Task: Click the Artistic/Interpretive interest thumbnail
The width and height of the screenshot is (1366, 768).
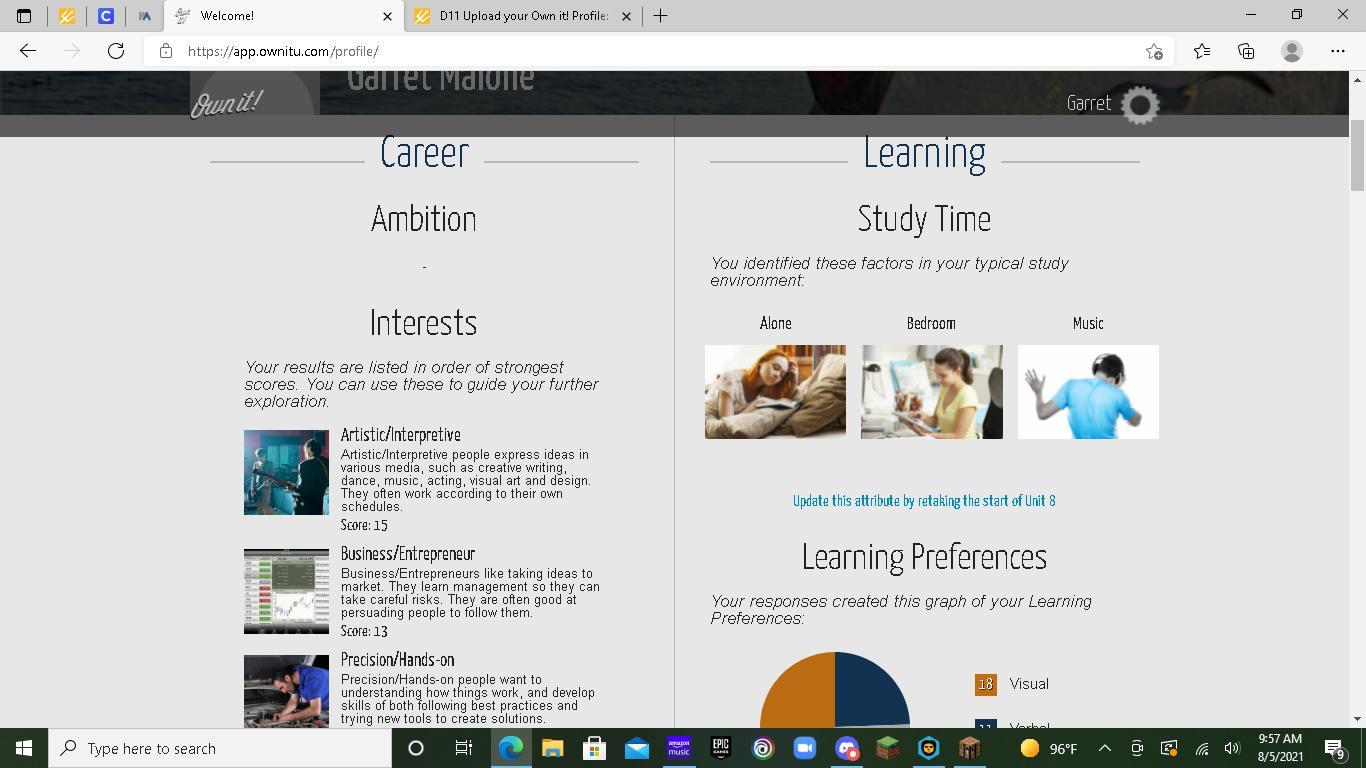Action: (286, 472)
